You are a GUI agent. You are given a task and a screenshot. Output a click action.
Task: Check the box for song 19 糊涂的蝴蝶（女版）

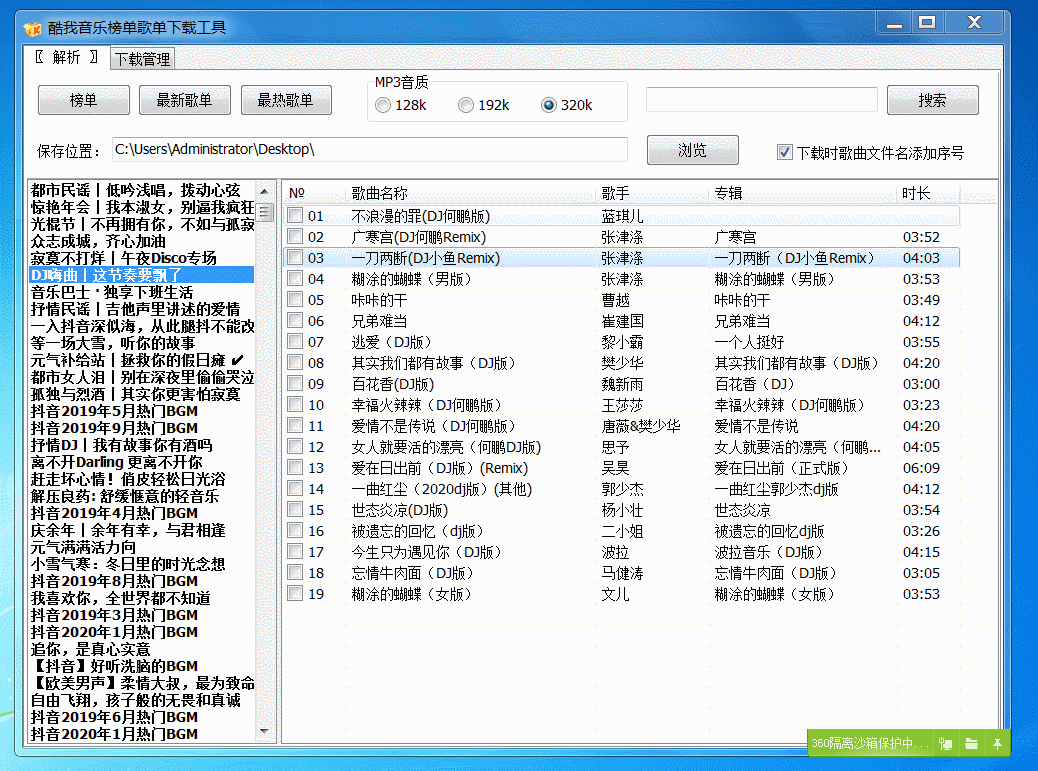(x=295, y=593)
